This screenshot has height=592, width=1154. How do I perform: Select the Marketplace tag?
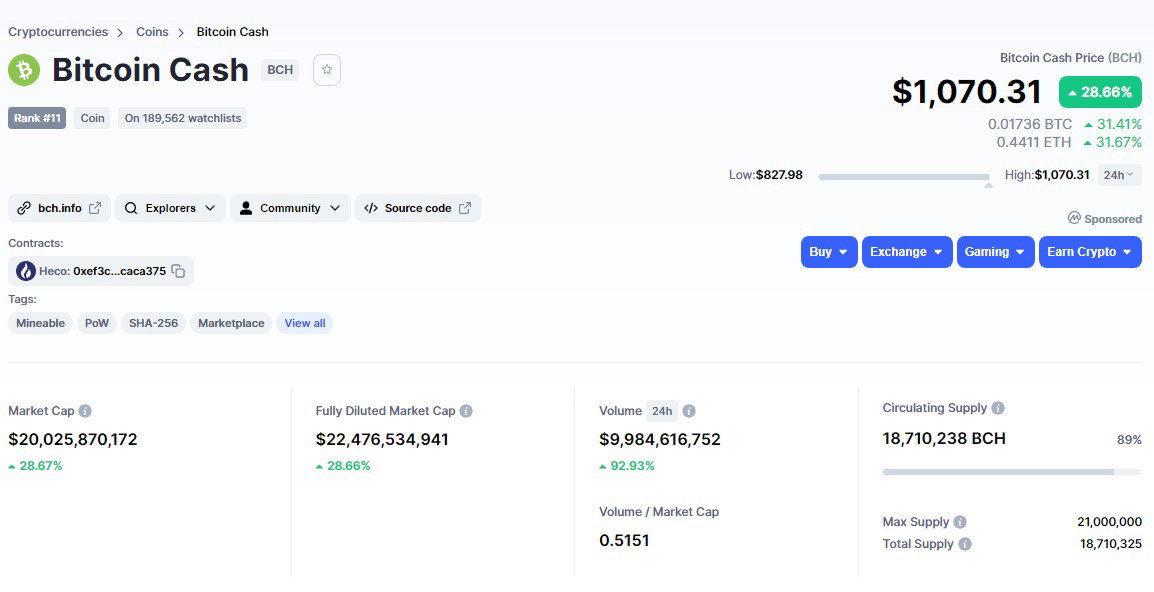[x=231, y=323]
